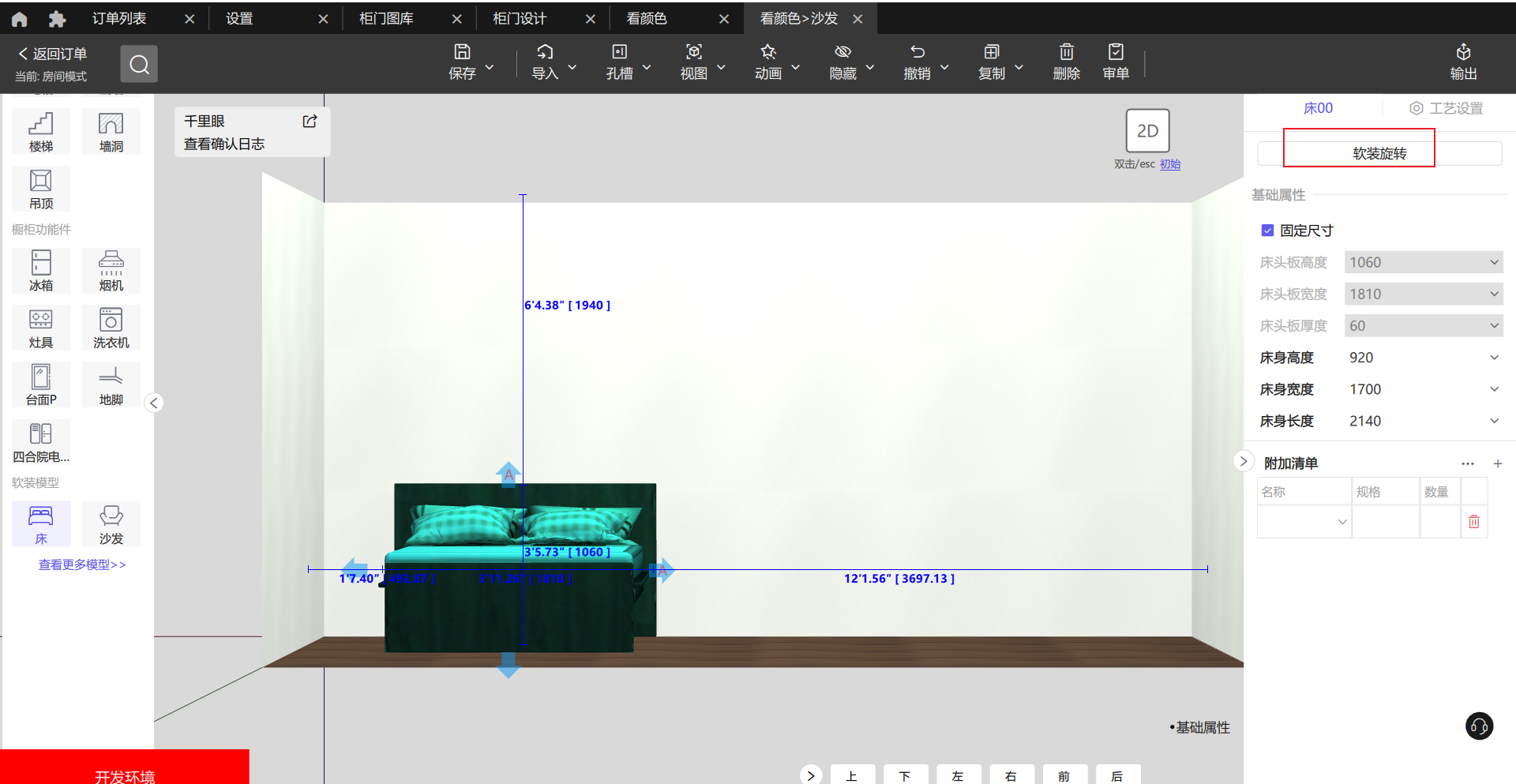The width and height of the screenshot is (1516, 784).
Task: Switch to the 柜门设计 tab
Action: (520, 18)
